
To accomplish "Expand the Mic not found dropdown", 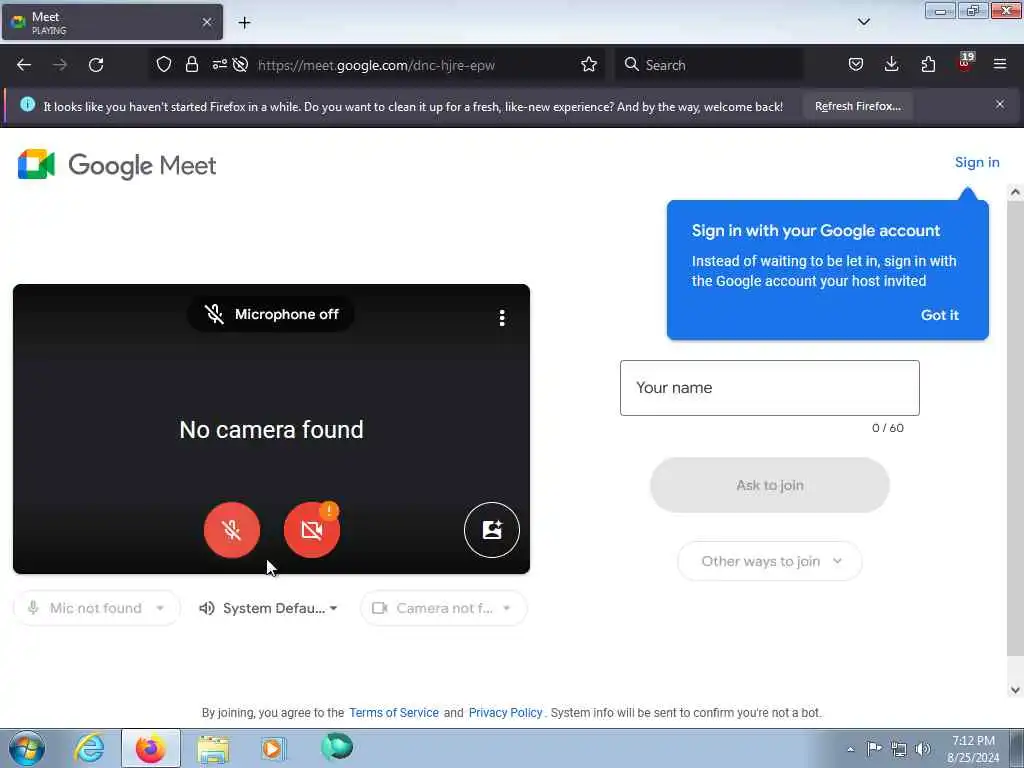I will pyautogui.click(x=97, y=608).
